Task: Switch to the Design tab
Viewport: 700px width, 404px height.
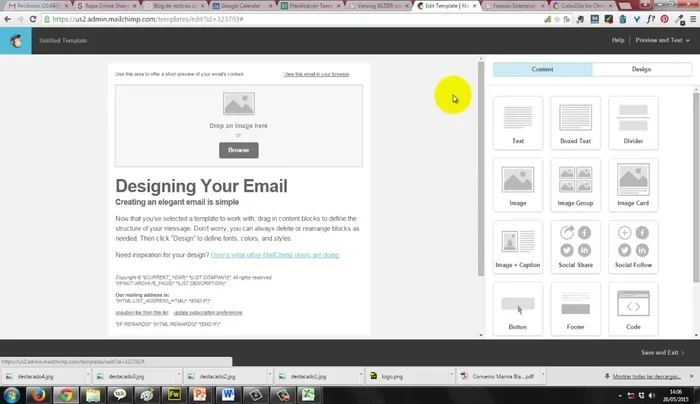Action: coord(641,69)
